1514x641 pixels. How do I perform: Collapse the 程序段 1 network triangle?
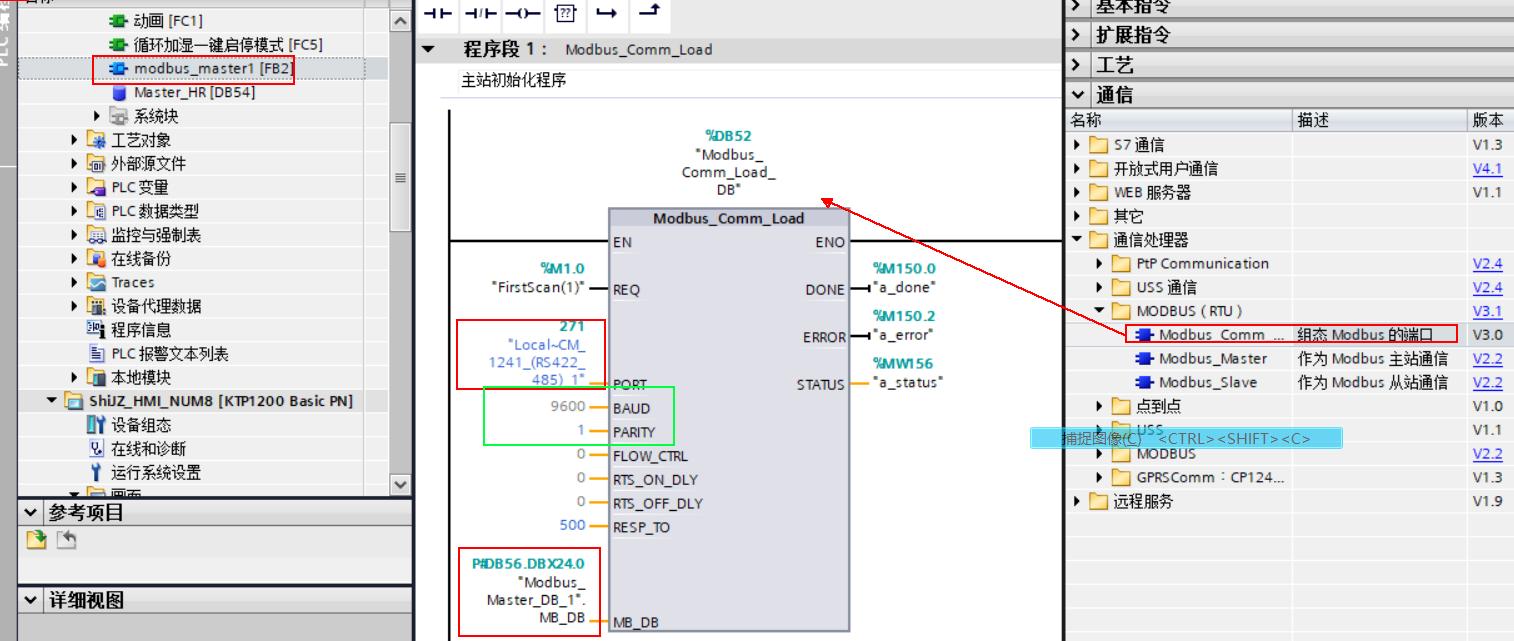pos(427,49)
